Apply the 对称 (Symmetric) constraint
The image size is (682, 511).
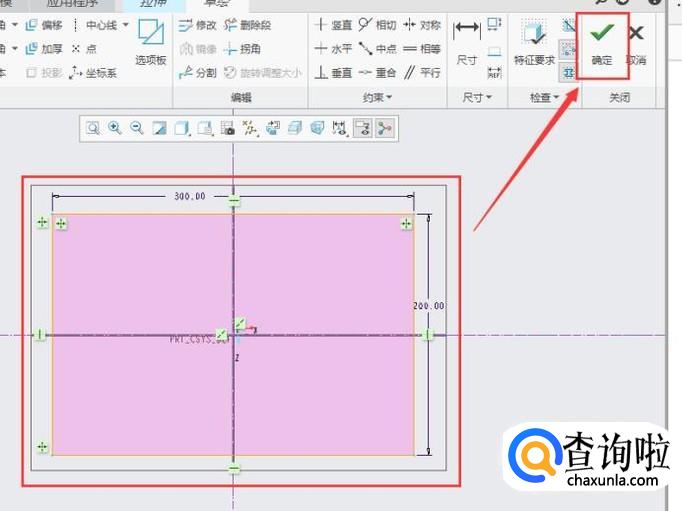[x=421, y=25]
